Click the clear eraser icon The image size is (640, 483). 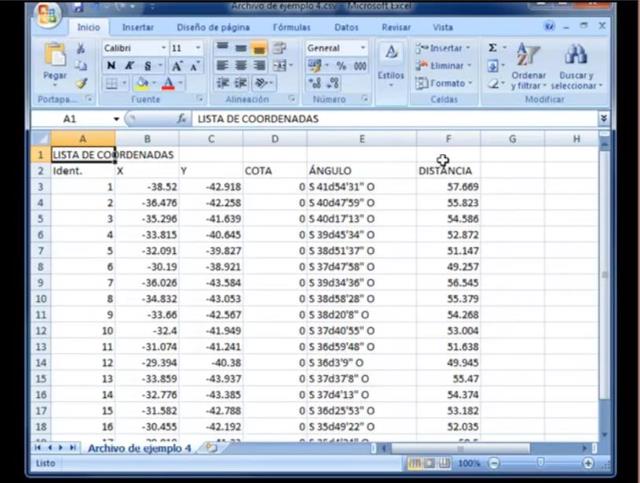(x=493, y=84)
